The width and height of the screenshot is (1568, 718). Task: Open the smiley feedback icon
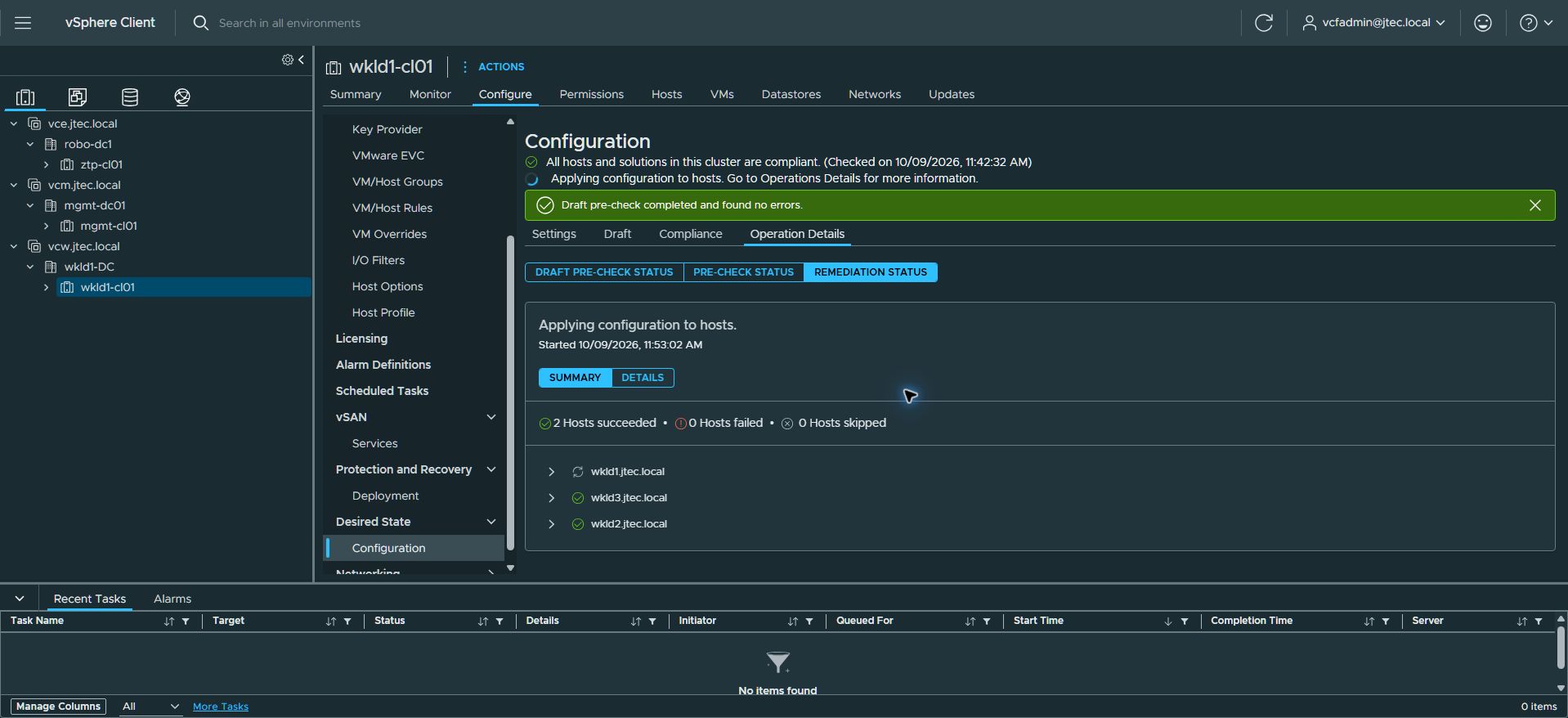click(1482, 23)
